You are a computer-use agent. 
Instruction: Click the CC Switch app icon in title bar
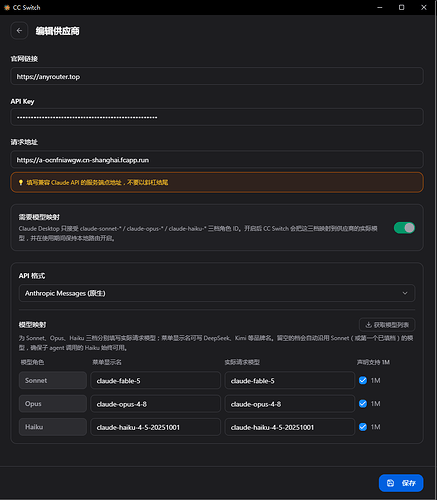tap(7, 7)
